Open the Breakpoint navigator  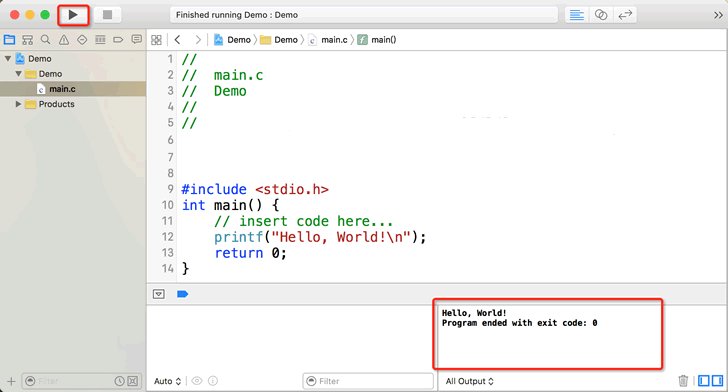[118, 40]
